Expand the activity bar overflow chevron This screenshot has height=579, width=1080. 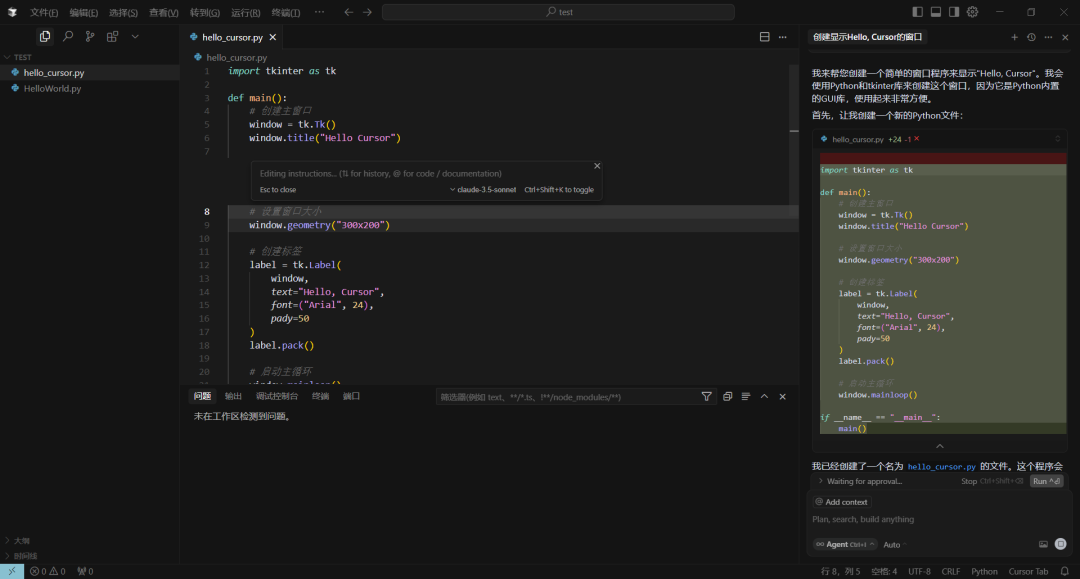pyautogui.click(x=135, y=36)
